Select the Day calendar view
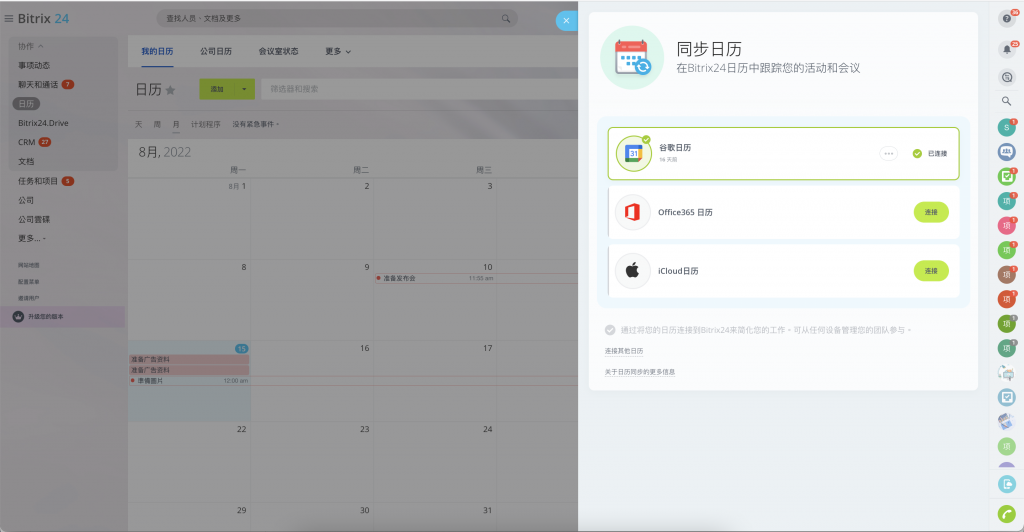Screen dimensions: 1024x532 pyautogui.click(x=138, y=124)
